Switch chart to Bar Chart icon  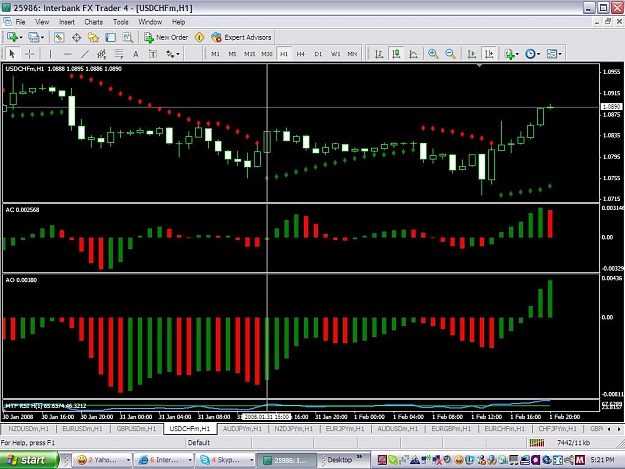pos(379,54)
